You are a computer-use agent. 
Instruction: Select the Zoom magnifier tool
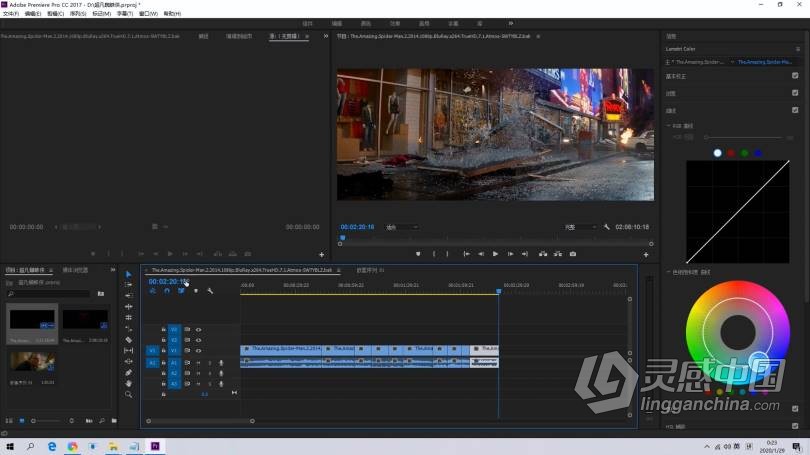129,395
